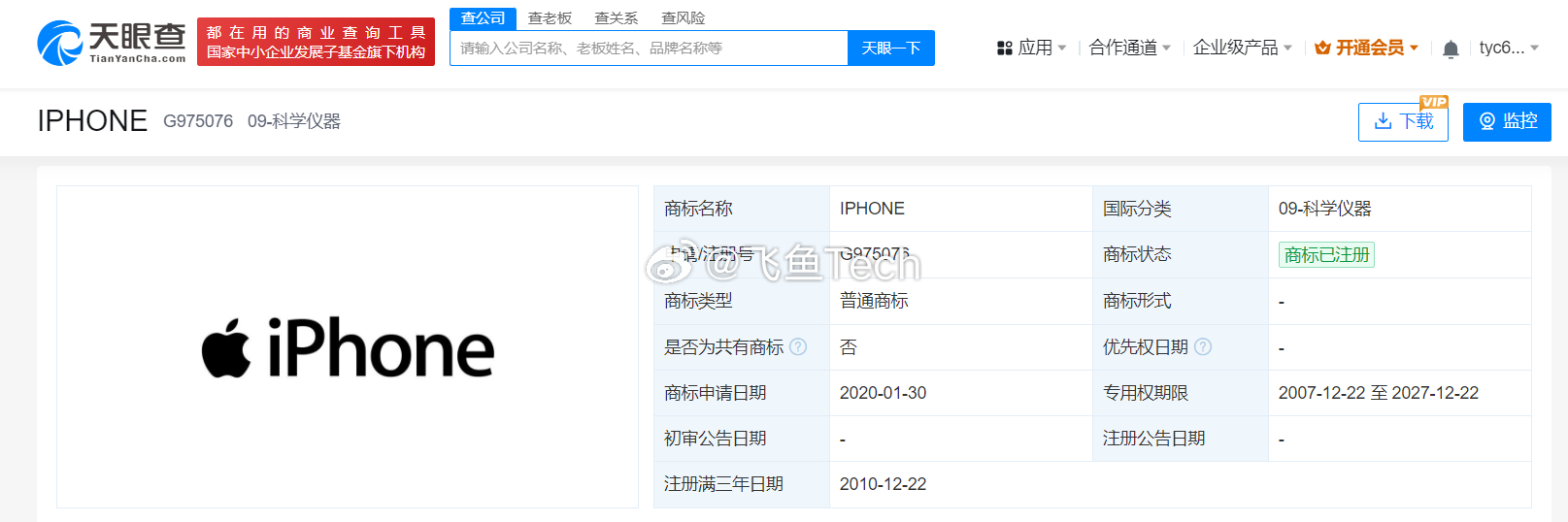Viewport: 1568px width, 522px height.
Task: Open the 开通会员 membership dropdown
Action: [1367, 48]
